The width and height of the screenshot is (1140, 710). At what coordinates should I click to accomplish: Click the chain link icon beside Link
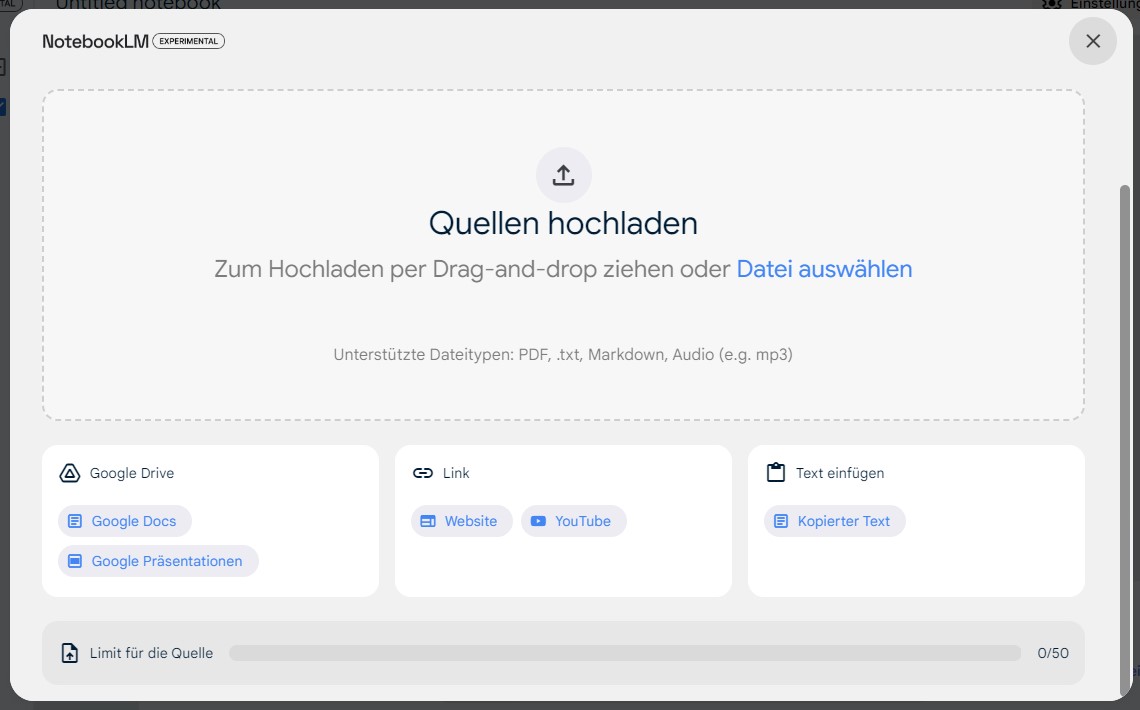pyautogui.click(x=421, y=472)
